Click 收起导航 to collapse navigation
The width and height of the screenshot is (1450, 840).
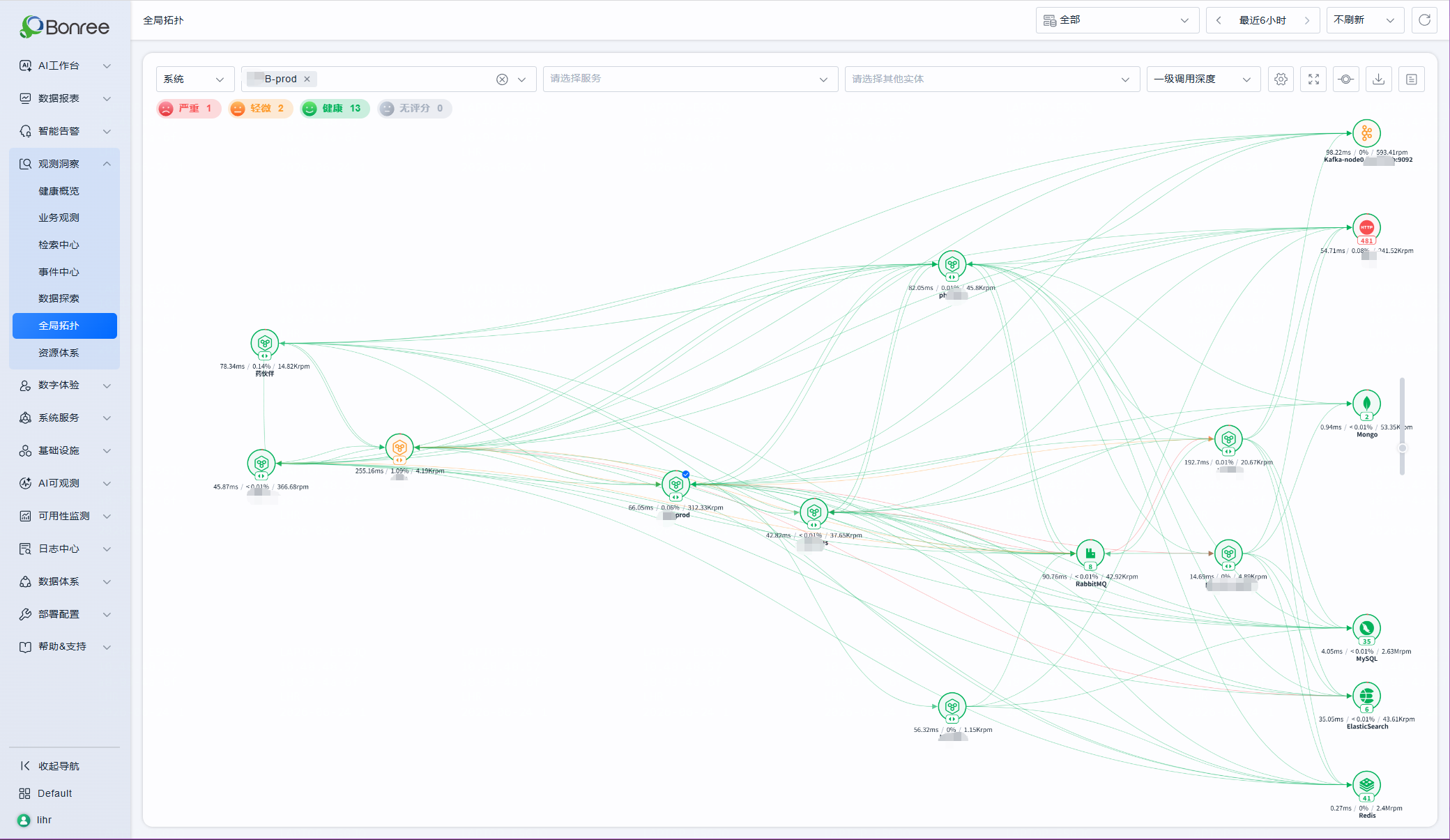coord(59,766)
